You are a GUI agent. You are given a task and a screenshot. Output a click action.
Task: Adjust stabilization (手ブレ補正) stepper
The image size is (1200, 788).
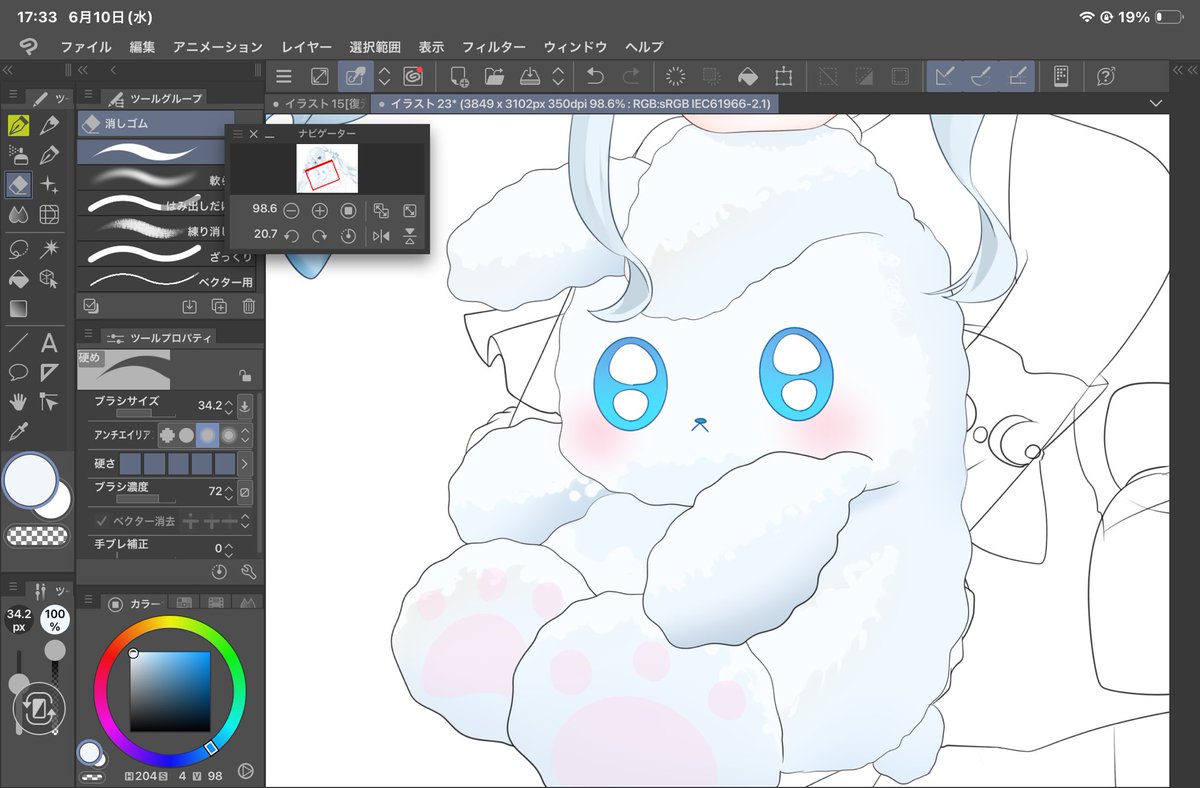coord(229,549)
